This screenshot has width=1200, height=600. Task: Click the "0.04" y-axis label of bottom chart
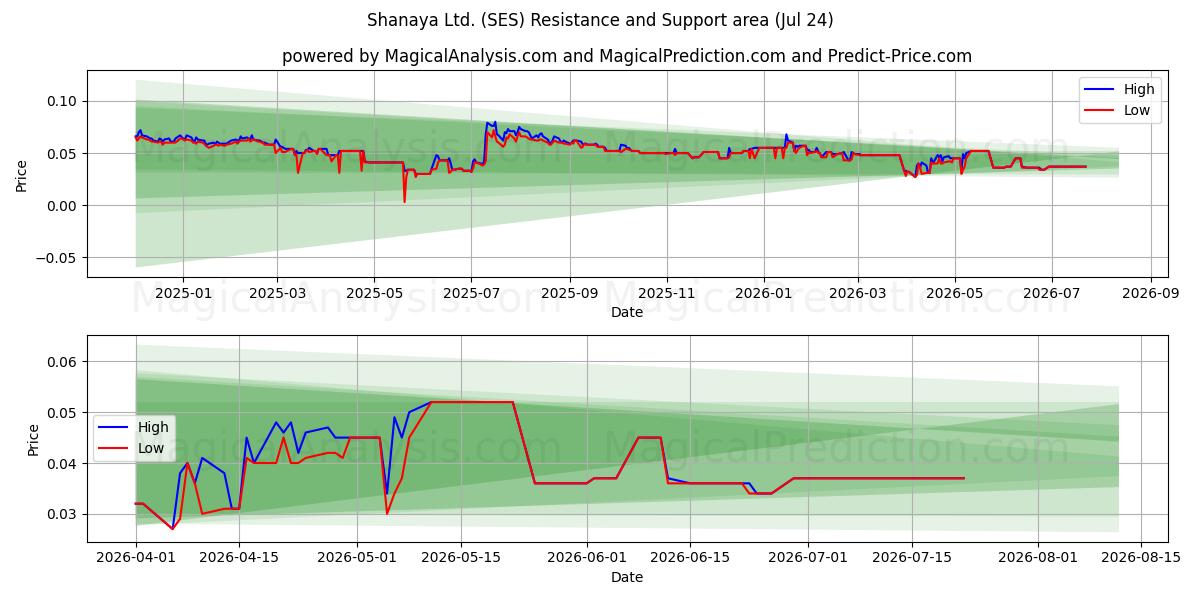63,463
